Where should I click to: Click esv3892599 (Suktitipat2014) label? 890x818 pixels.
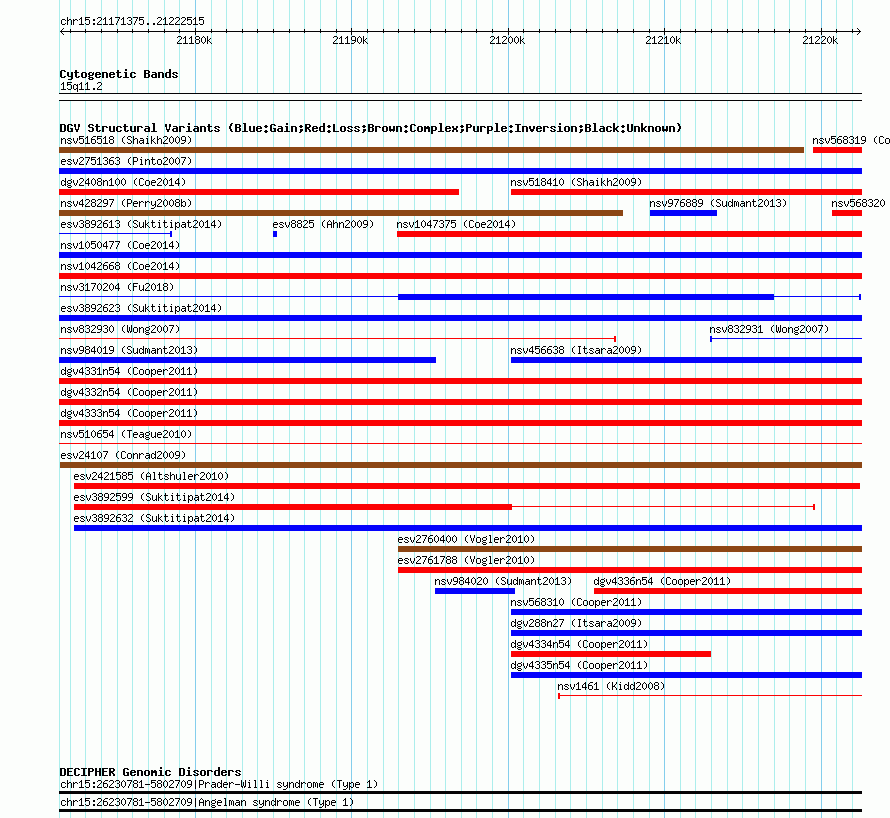[x=154, y=497]
